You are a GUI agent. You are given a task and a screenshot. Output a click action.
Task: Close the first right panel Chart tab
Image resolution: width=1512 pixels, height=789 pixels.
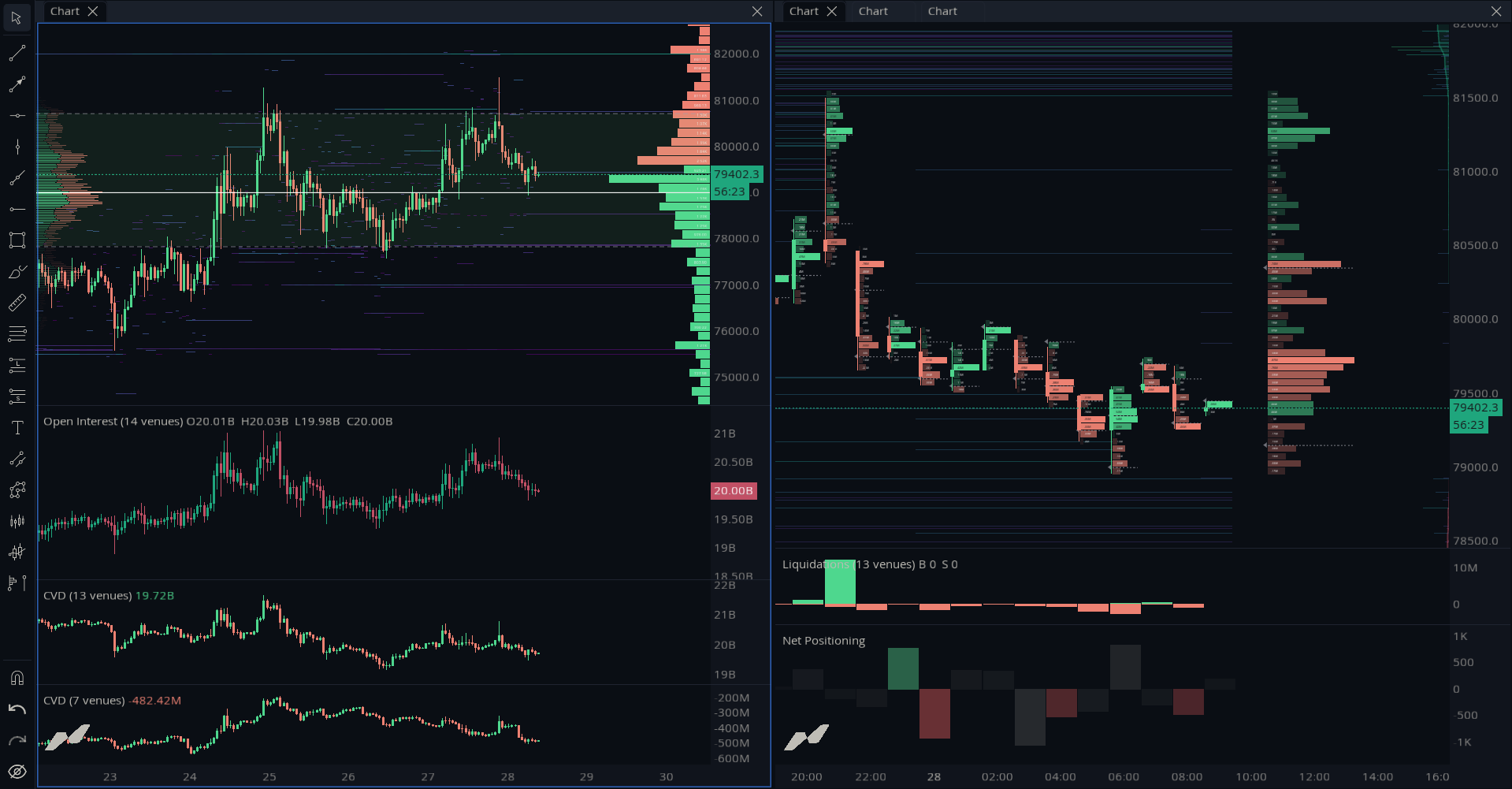[831, 11]
